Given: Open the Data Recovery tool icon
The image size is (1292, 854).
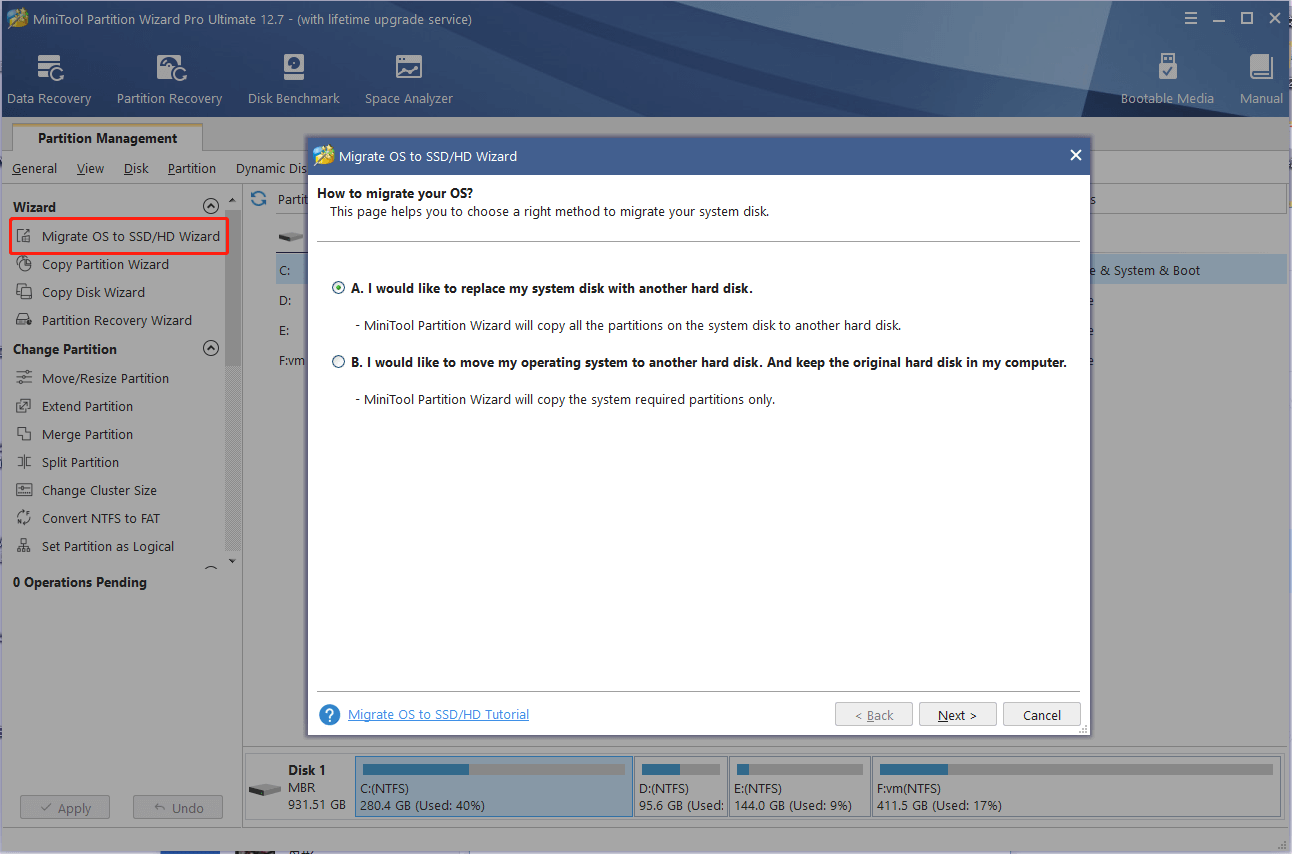Looking at the screenshot, I should coord(49,69).
